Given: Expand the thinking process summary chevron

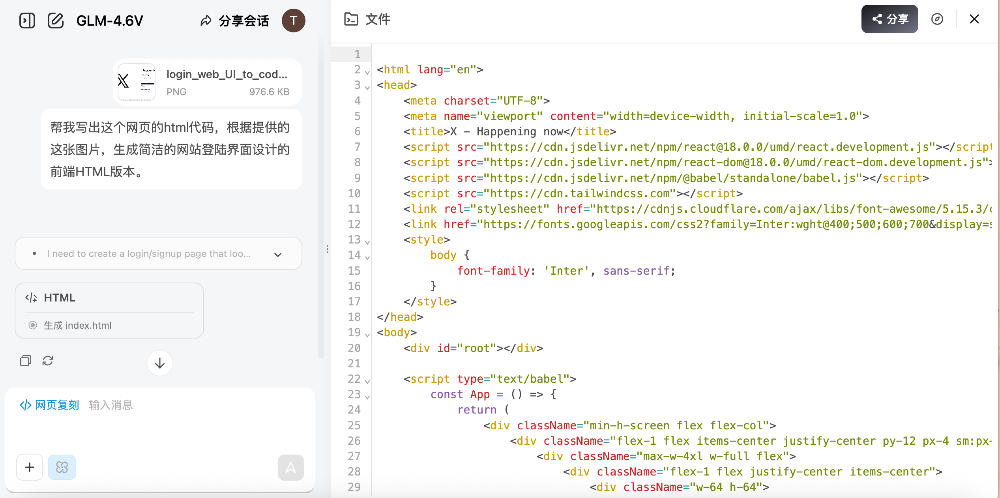Looking at the screenshot, I should click(278, 254).
